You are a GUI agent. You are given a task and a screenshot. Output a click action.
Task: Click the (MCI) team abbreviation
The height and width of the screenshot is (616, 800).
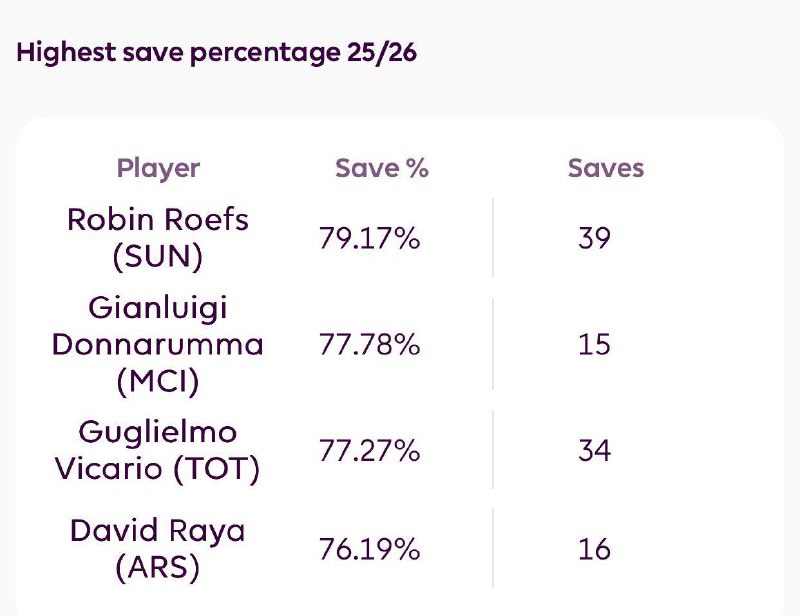click(158, 382)
